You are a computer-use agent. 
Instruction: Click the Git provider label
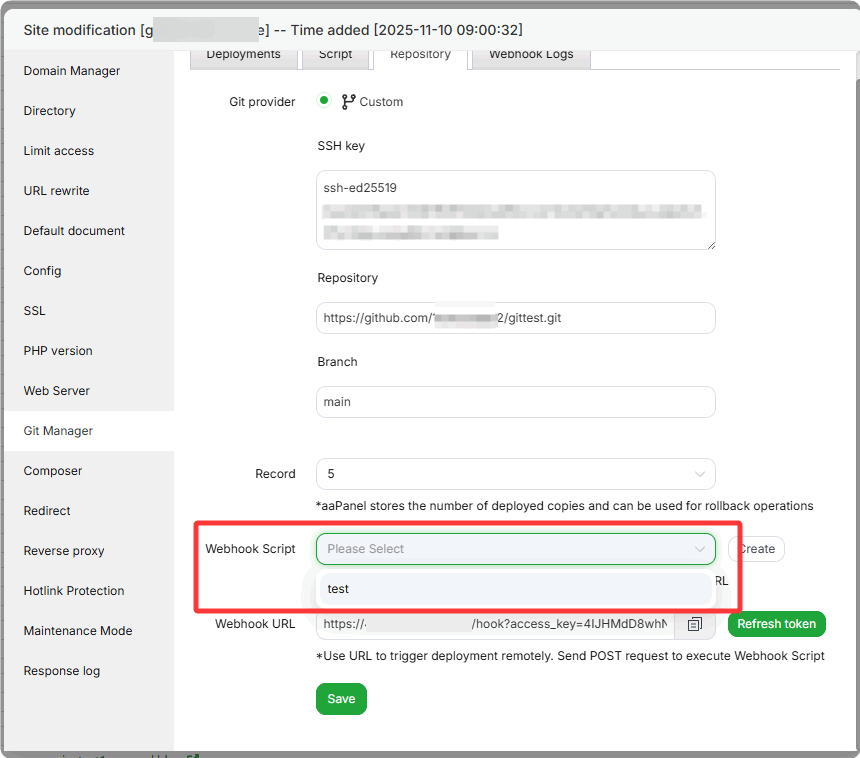coord(262,102)
